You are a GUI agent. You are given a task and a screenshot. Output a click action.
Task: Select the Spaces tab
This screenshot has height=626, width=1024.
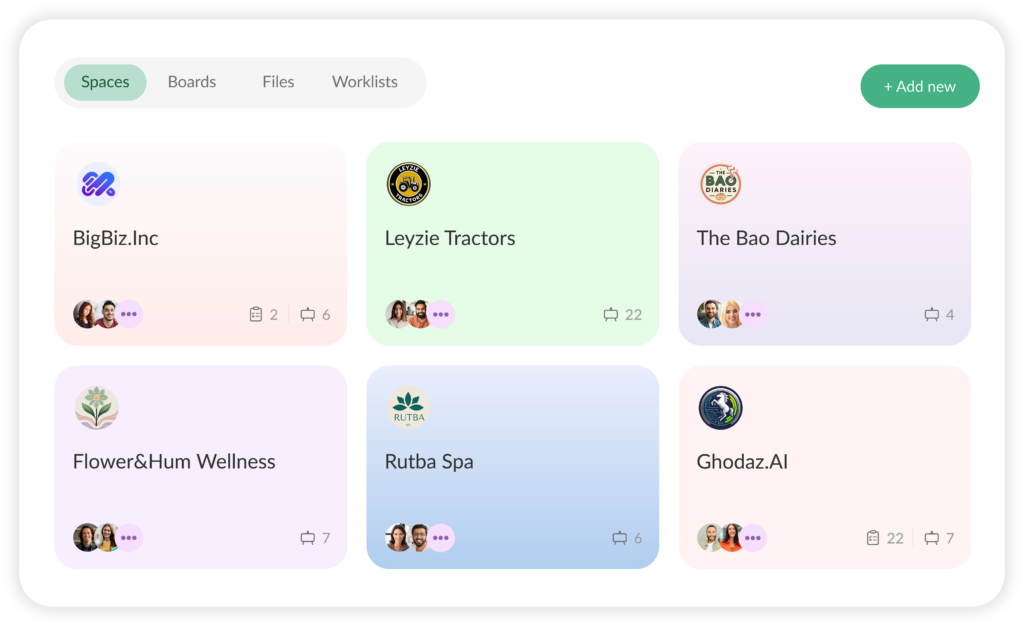[105, 82]
